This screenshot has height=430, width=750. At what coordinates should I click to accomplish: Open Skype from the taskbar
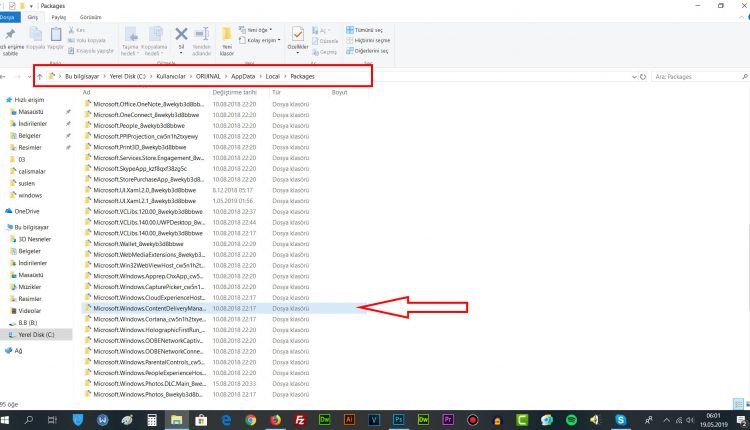[620, 420]
